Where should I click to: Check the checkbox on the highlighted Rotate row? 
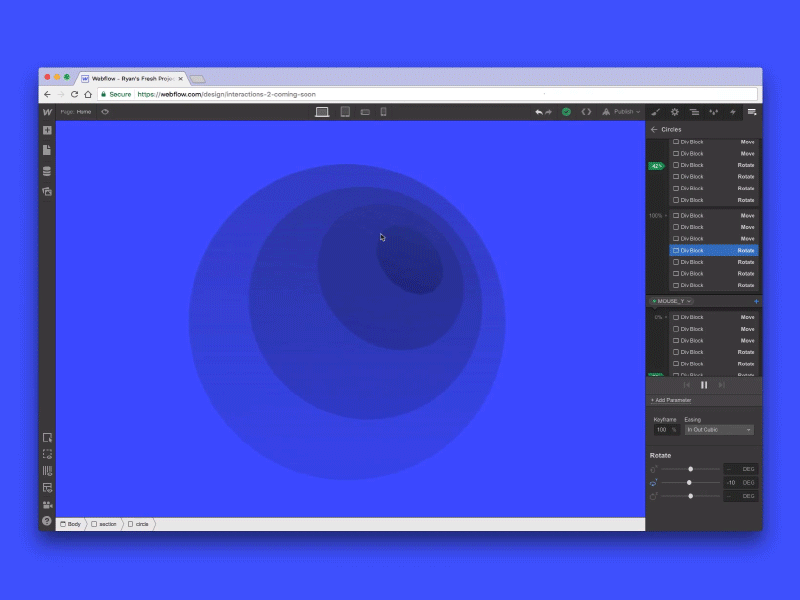675,250
